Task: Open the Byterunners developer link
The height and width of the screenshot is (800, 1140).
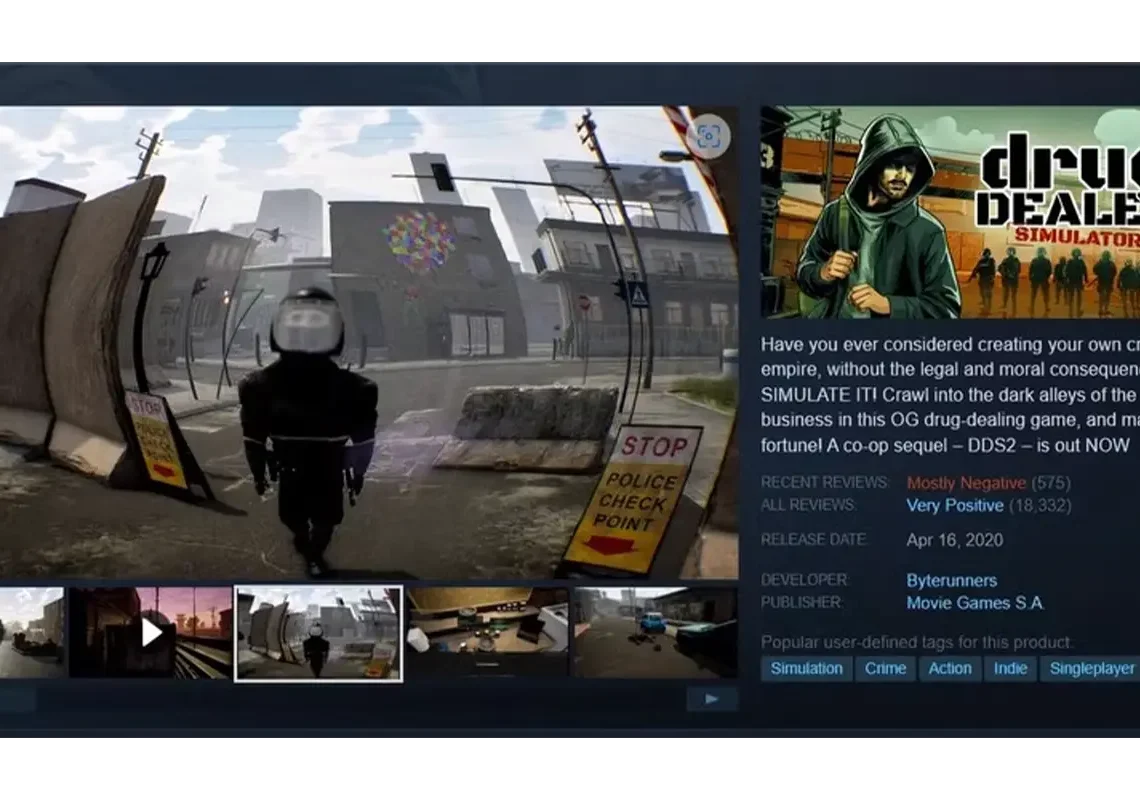Action: 951,580
